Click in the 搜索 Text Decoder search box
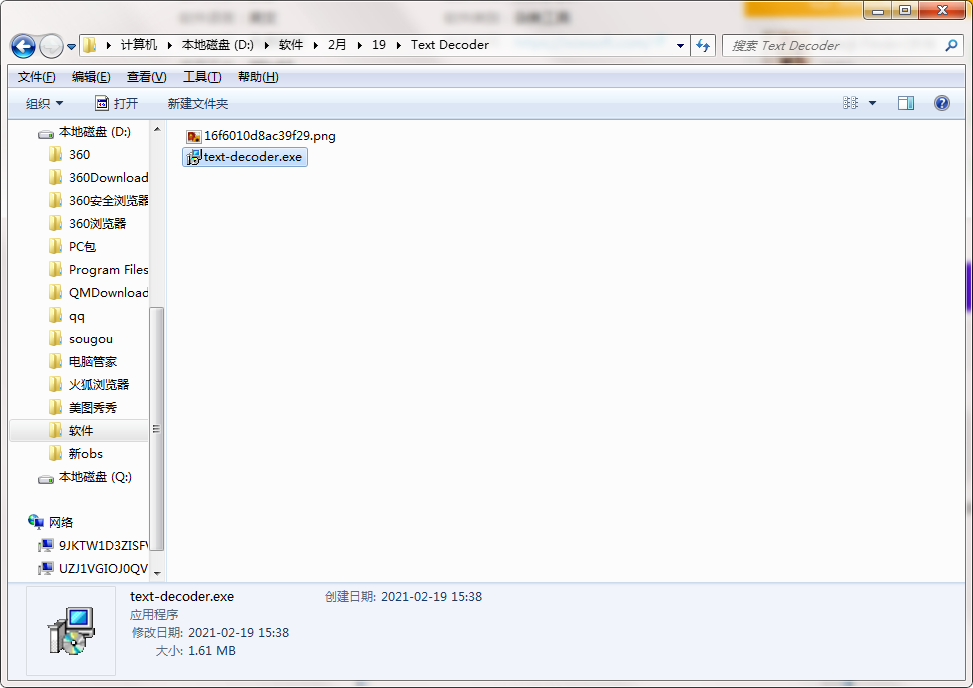 pos(830,45)
